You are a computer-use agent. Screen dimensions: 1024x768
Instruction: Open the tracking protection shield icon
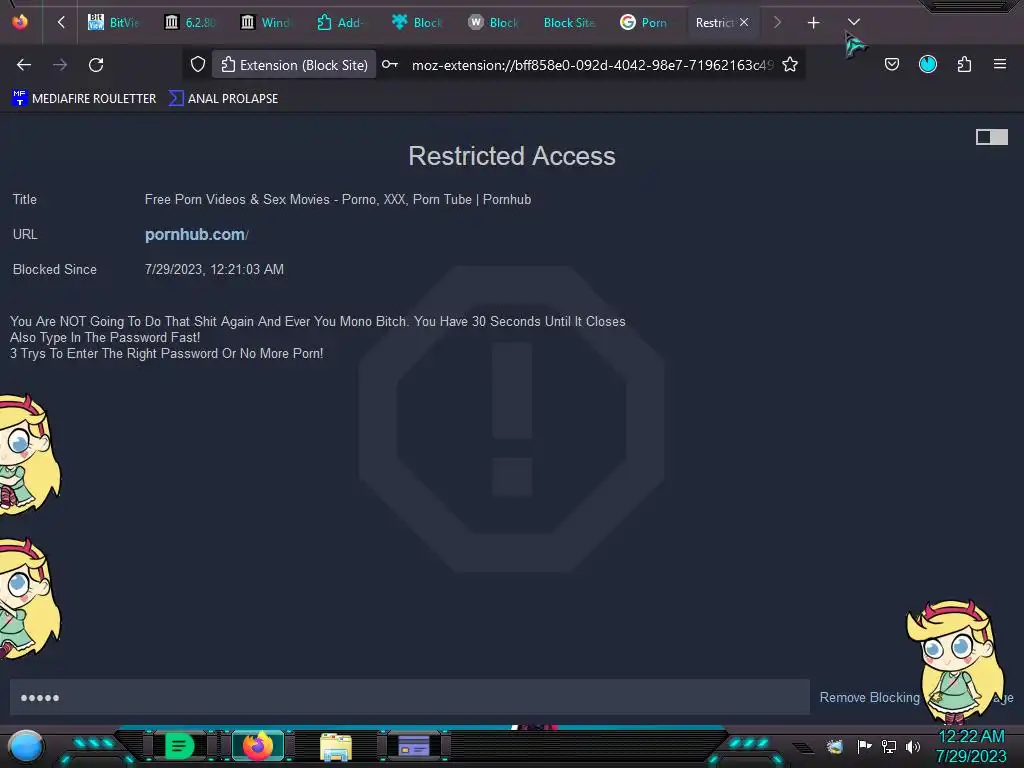coord(198,64)
